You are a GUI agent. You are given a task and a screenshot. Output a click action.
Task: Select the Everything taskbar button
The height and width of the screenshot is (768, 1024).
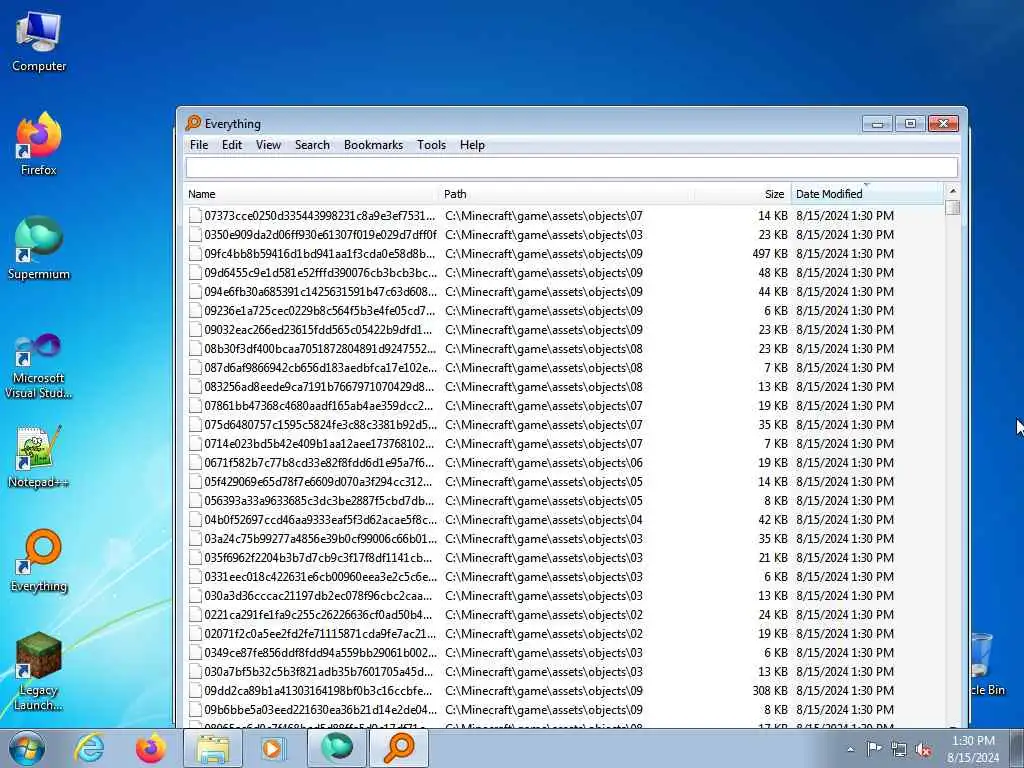click(399, 748)
